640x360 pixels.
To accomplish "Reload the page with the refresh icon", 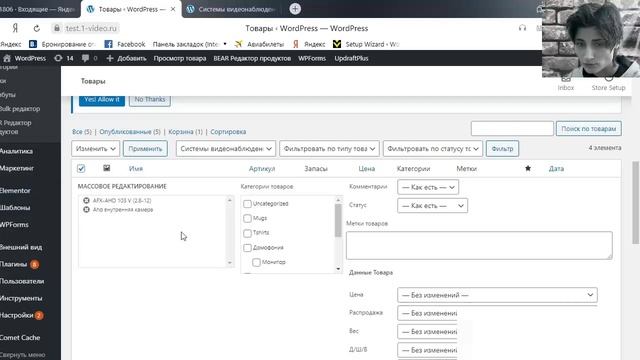I will 37,28.
